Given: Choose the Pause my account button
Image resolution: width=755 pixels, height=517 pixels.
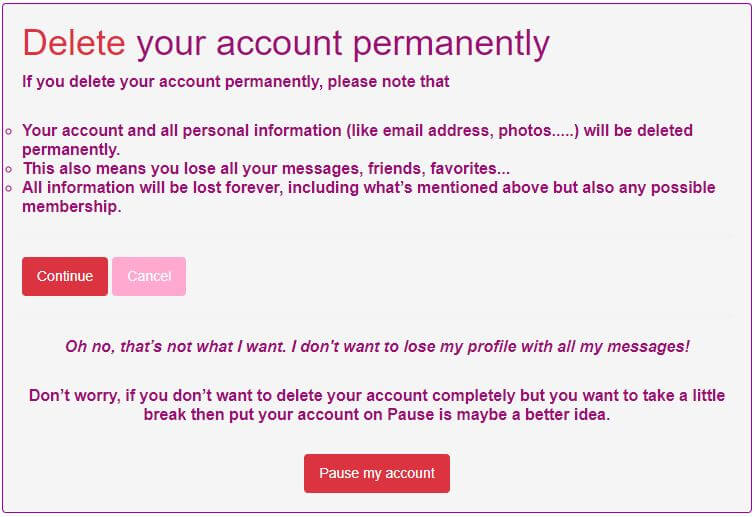Looking at the screenshot, I should point(377,473).
